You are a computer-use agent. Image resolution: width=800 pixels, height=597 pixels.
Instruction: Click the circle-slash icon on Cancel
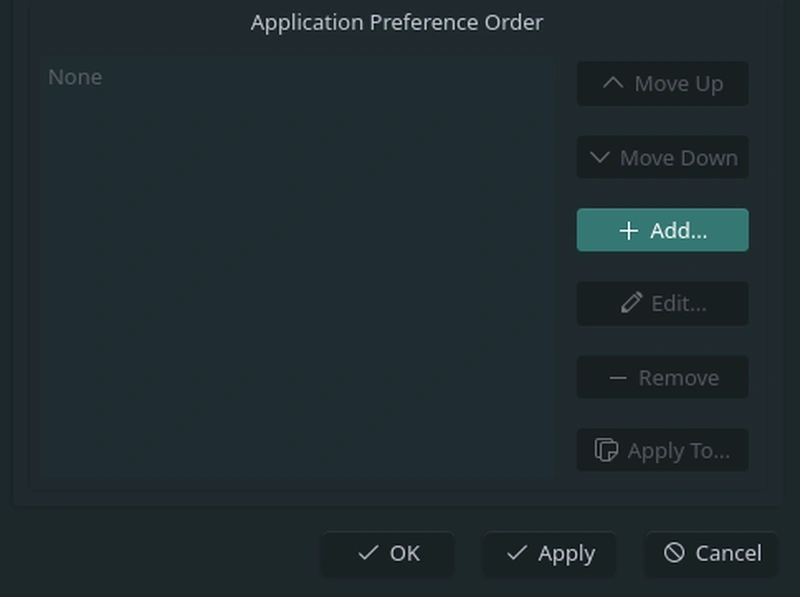tap(674, 553)
